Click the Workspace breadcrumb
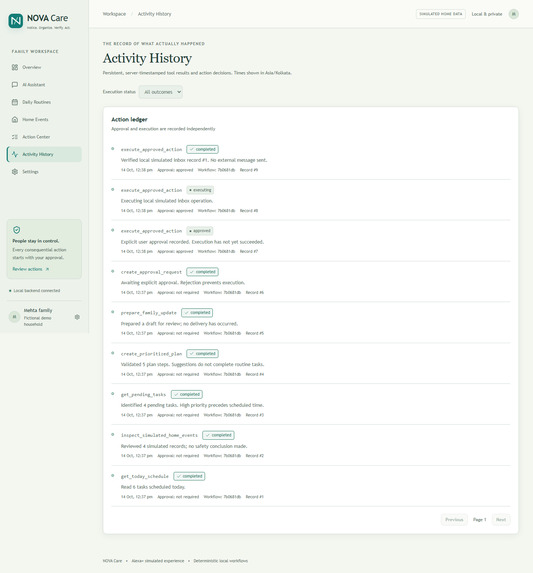The image size is (533, 573). tap(114, 14)
